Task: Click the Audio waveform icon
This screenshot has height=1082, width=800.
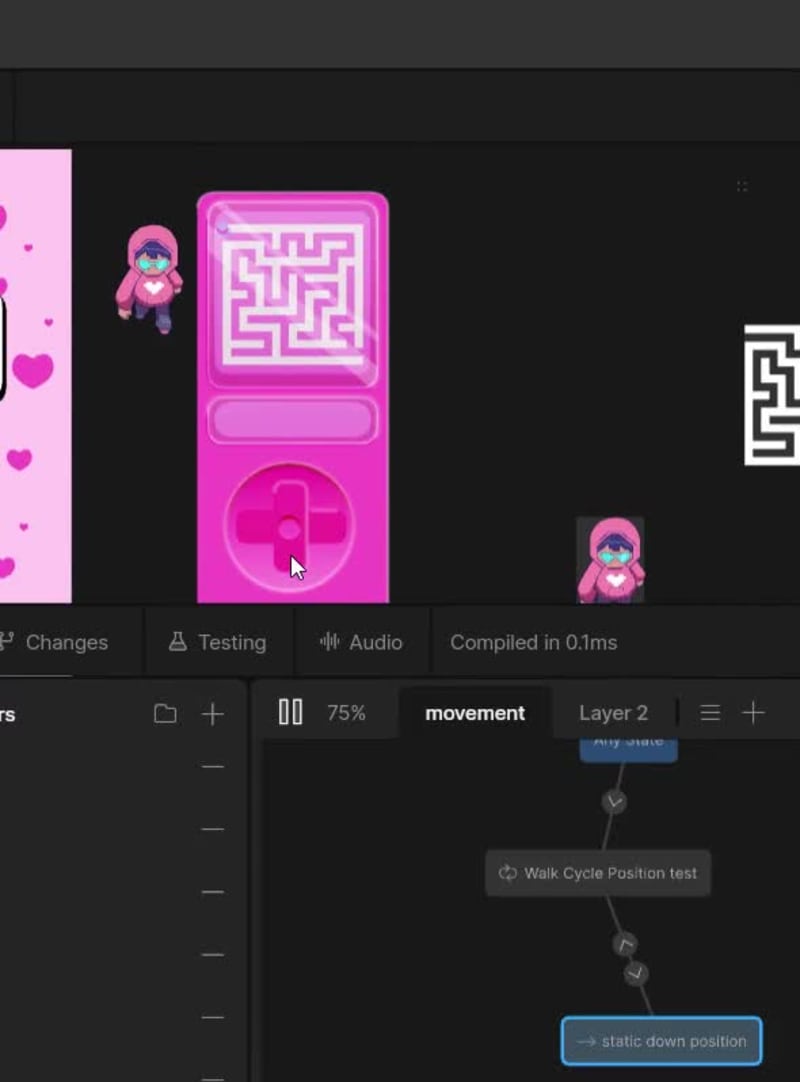Action: [x=329, y=641]
